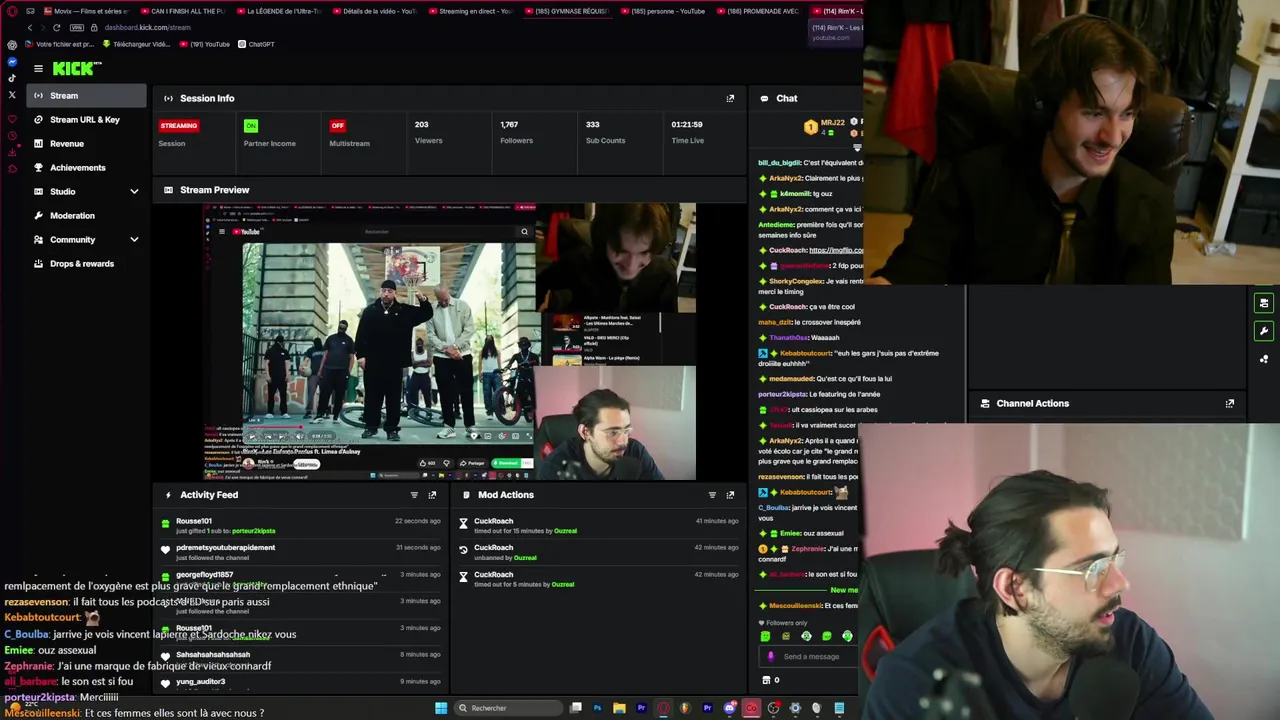Select Stream in the sidebar

88,96
